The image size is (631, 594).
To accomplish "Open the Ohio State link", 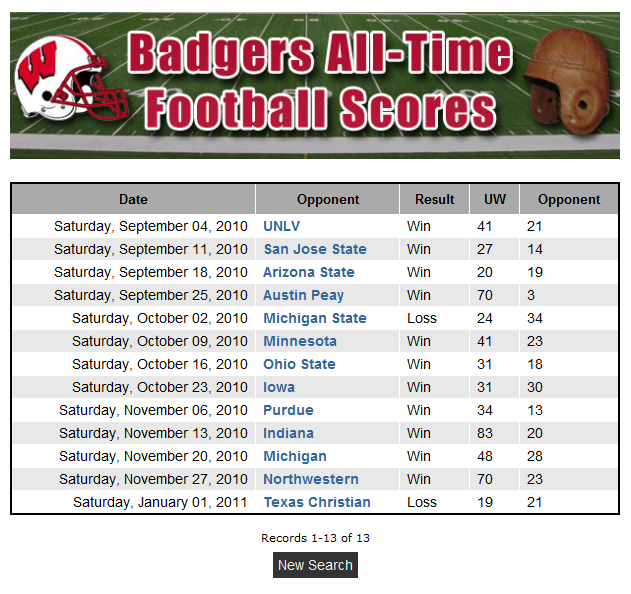I will tap(299, 364).
